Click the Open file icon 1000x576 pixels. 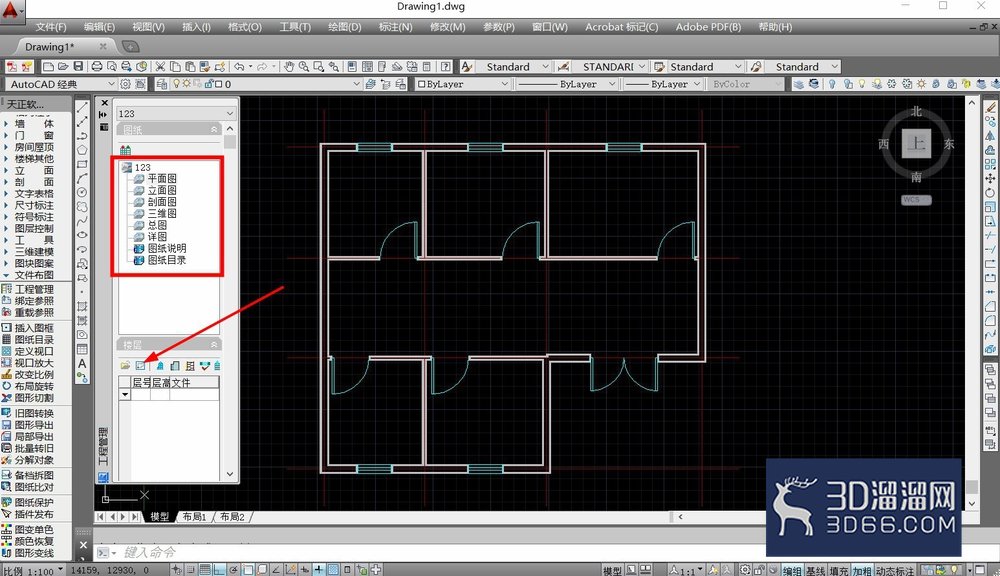coord(62,66)
